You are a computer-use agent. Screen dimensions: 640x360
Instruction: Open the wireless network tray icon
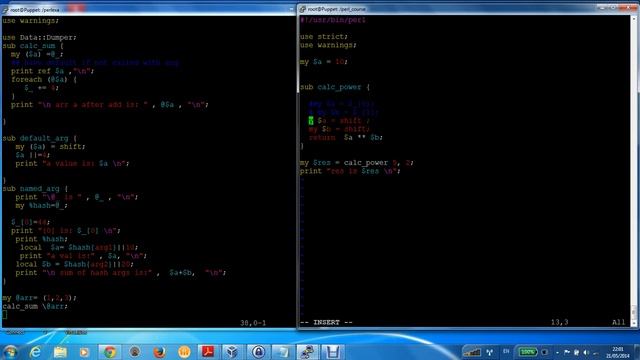click(x=490, y=352)
